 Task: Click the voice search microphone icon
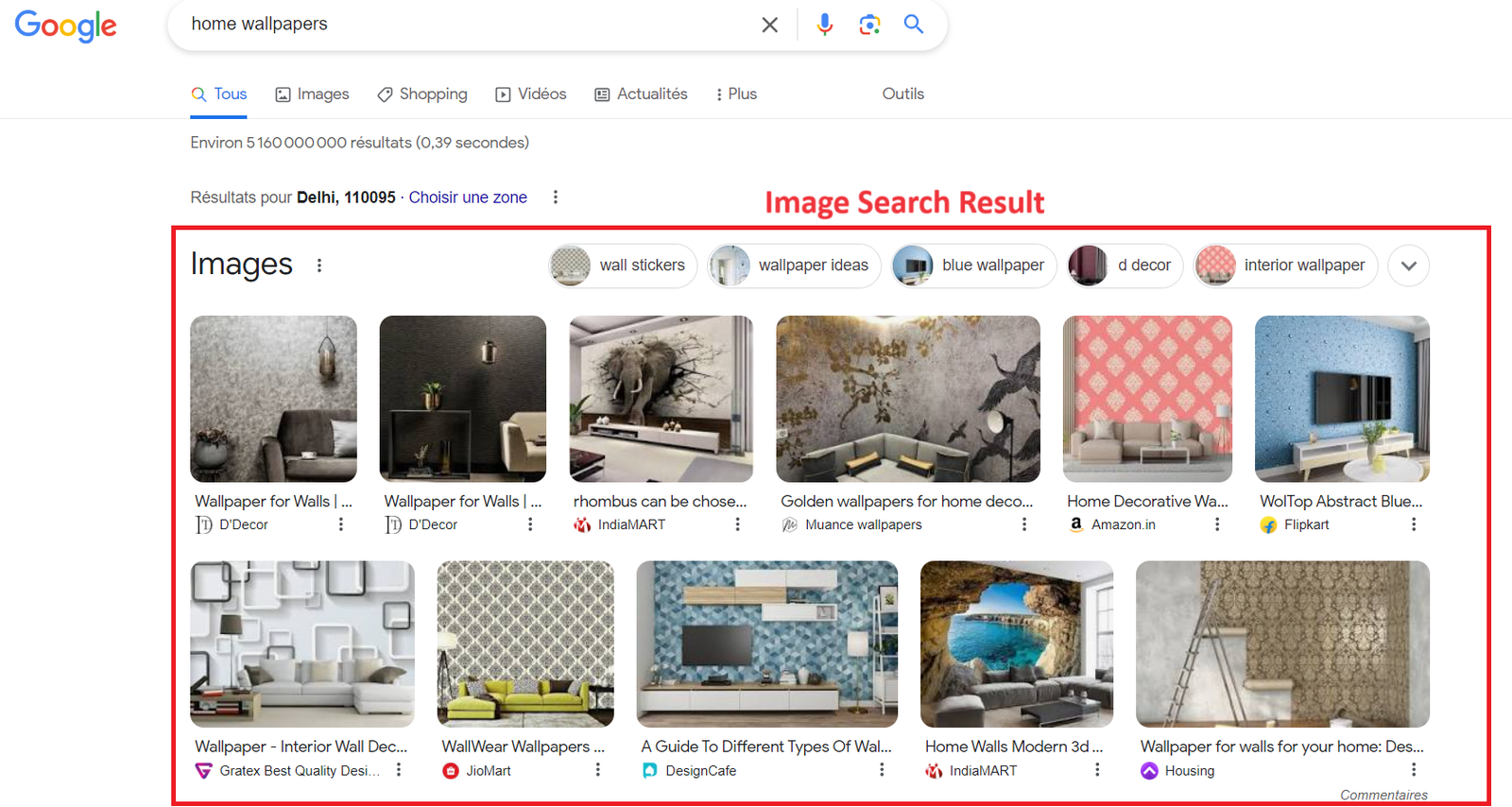[x=824, y=25]
